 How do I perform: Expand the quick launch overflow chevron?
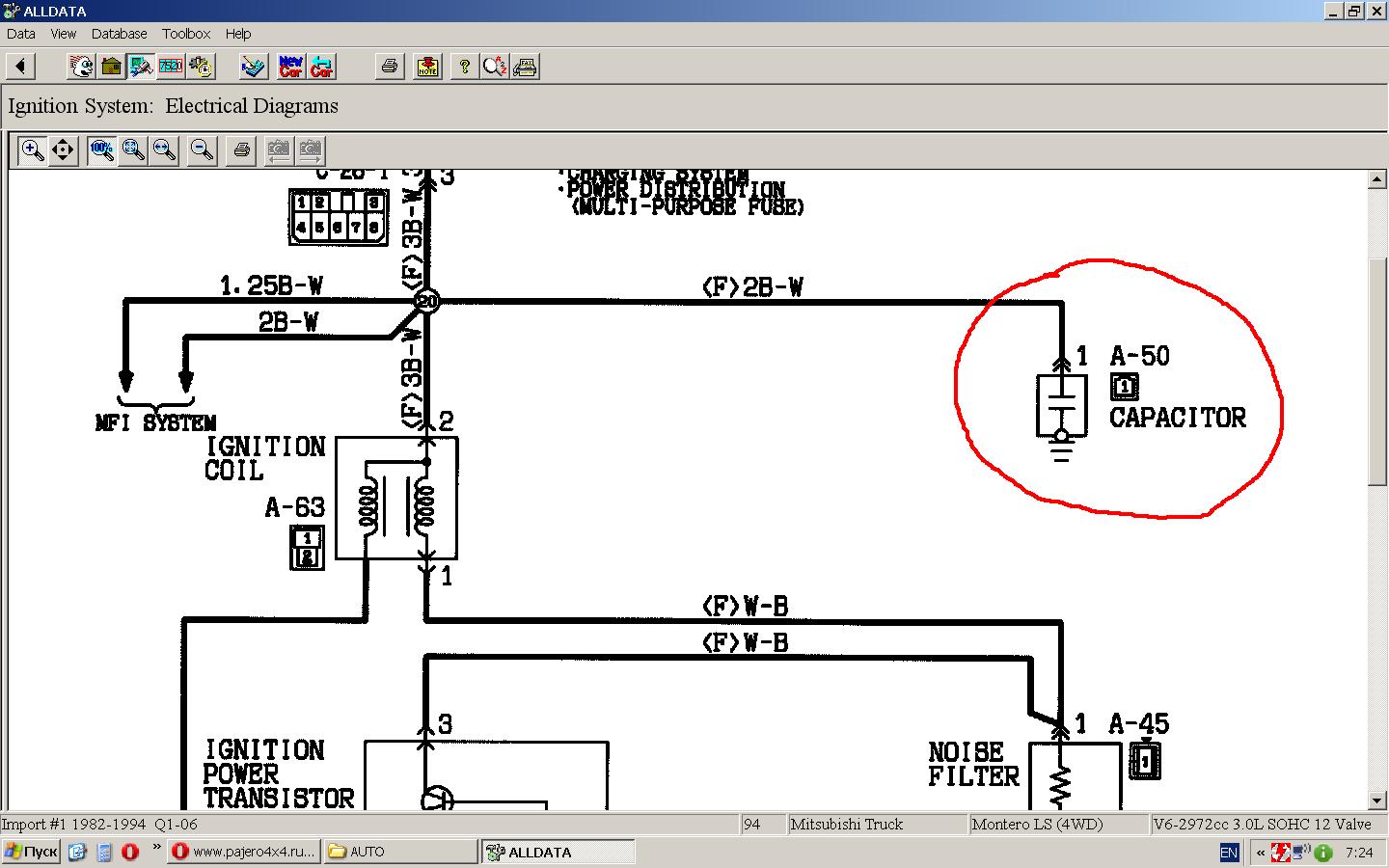coord(156,848)
